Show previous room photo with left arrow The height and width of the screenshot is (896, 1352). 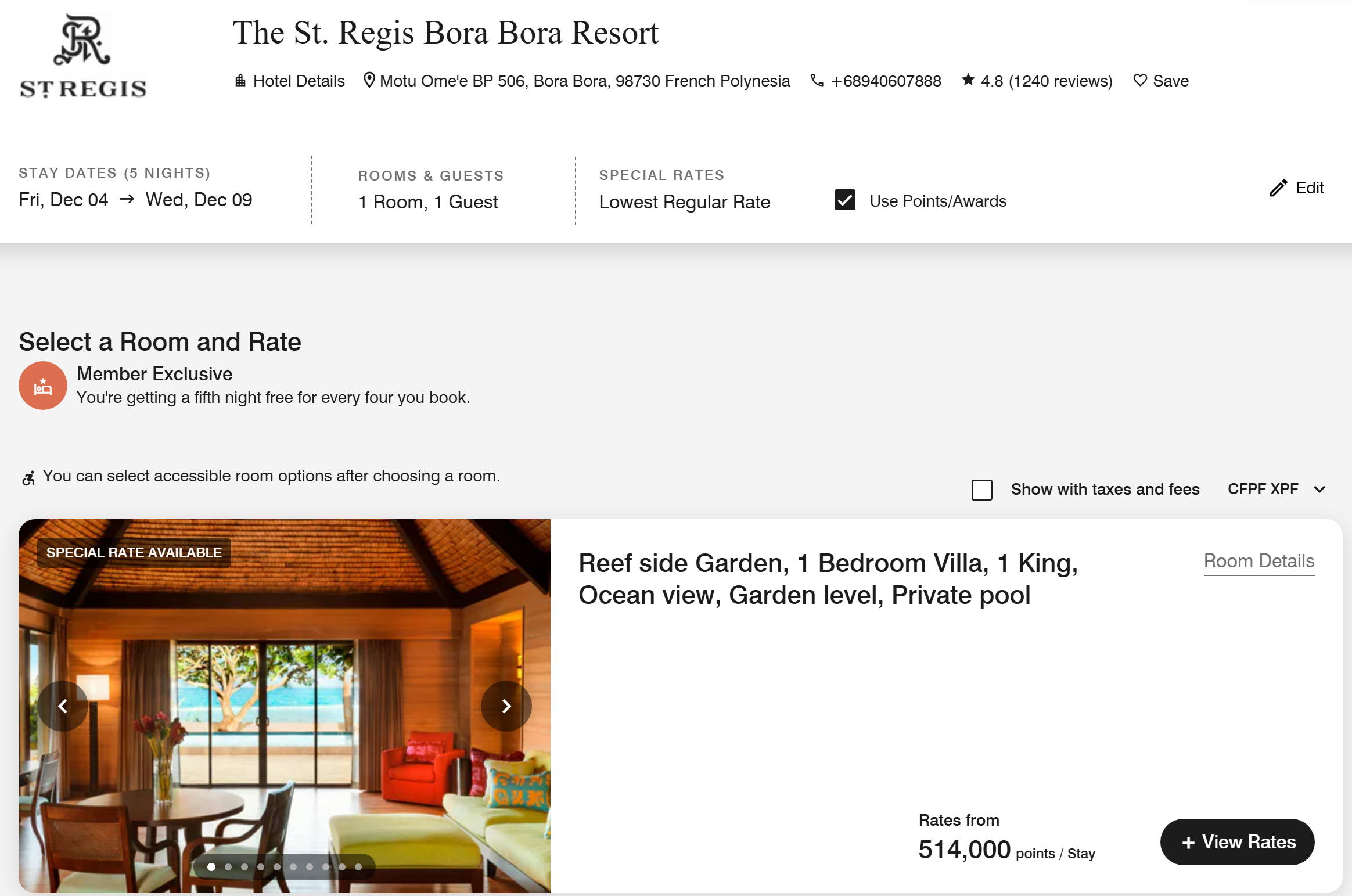pyautogui.click(x=63, y=706)
